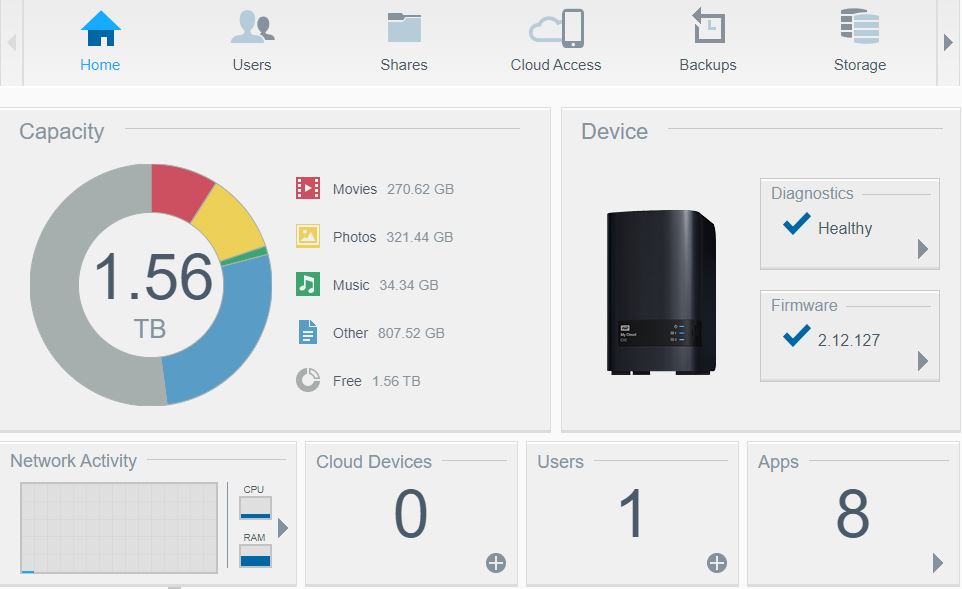The height and width of the screenshot is (589, 962).
Task: Expand the Firmware panel arrow
Action: (x=922, y=361)
